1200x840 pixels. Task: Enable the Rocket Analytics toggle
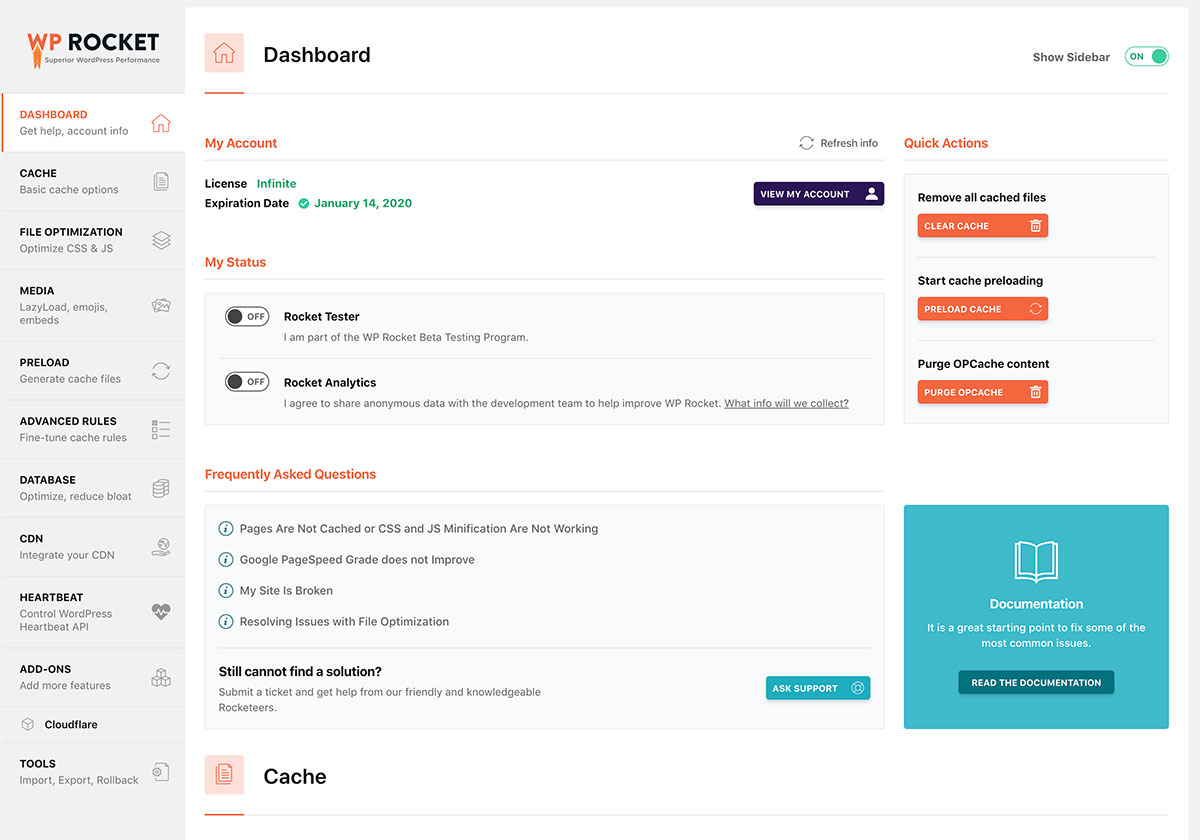point(247,382)
